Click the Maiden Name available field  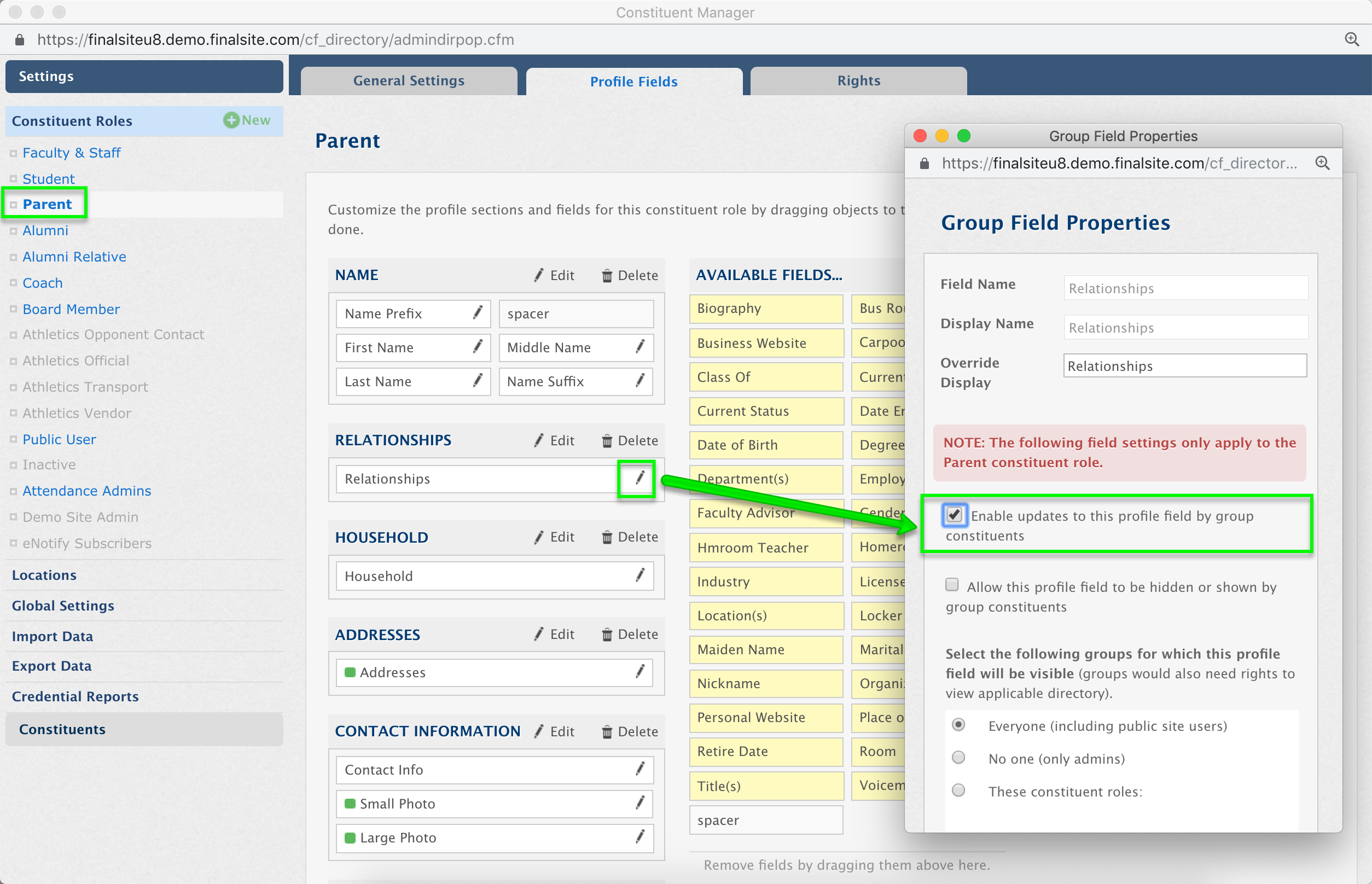click(x=766, y=649)
